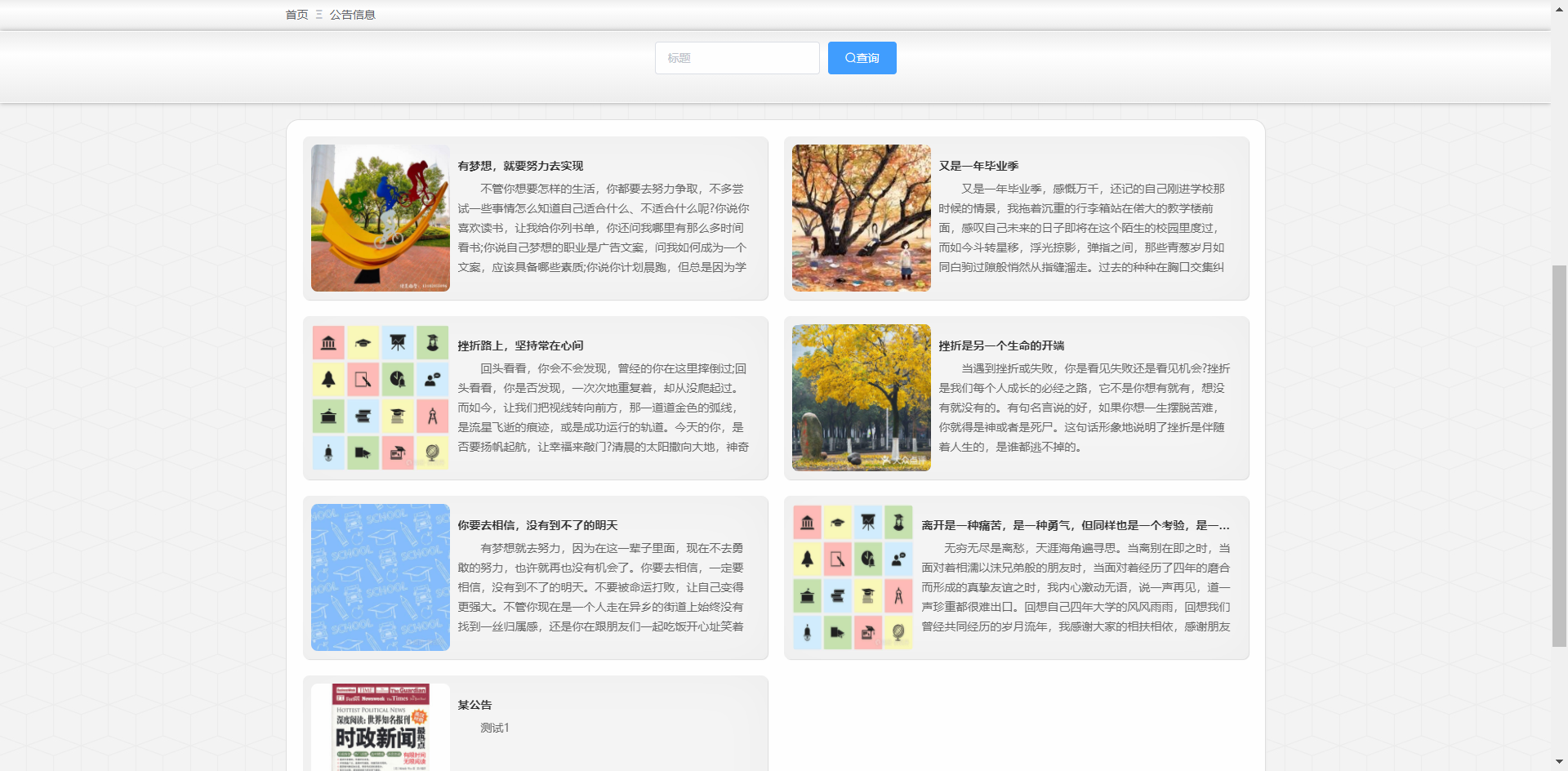
Task: Open announcement titled 你要去相信，没有到不了的明天
Action: point(537,525)
